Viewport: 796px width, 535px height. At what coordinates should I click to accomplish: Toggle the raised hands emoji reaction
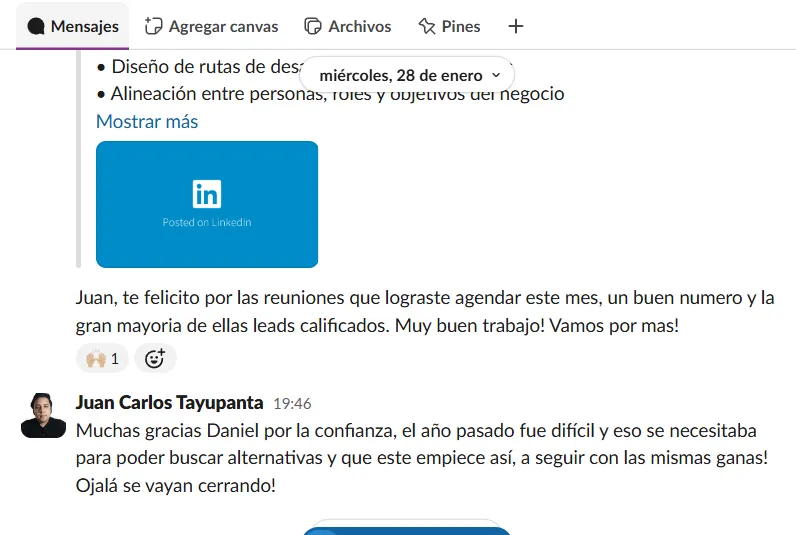click(x=102, y=358)
